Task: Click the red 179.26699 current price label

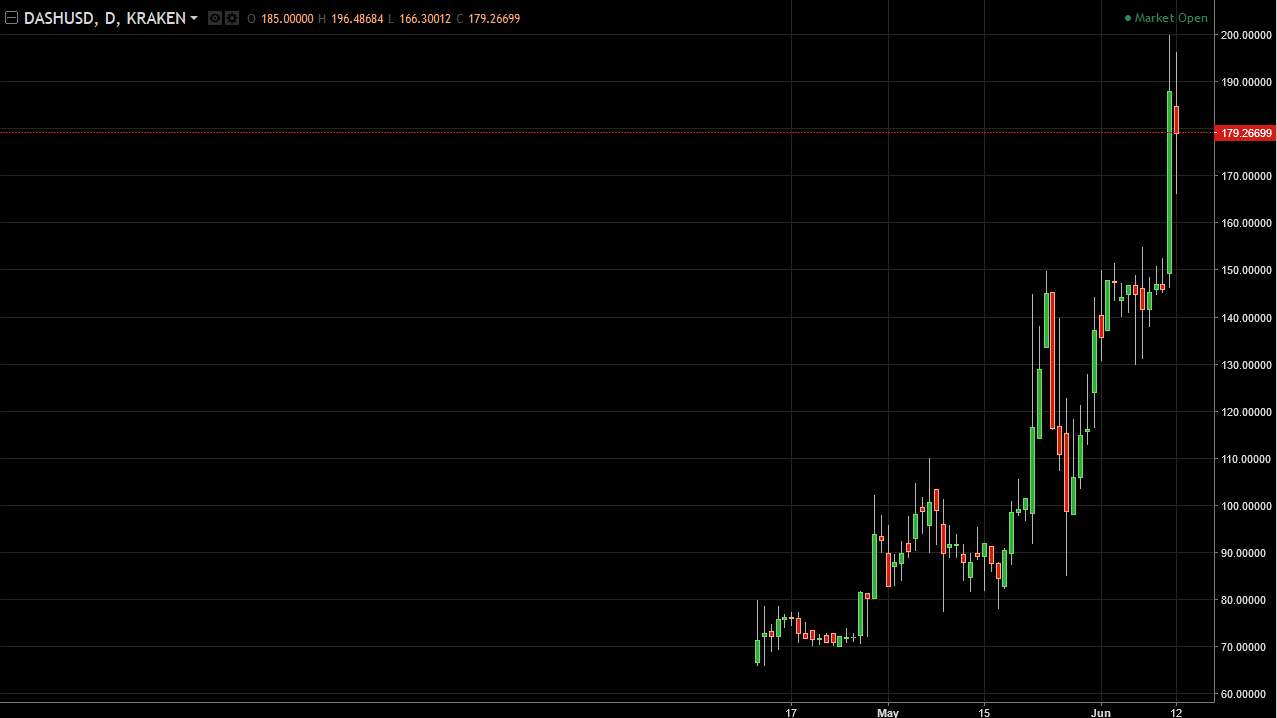Action: pyautogui.click(x=1245, y=133)
